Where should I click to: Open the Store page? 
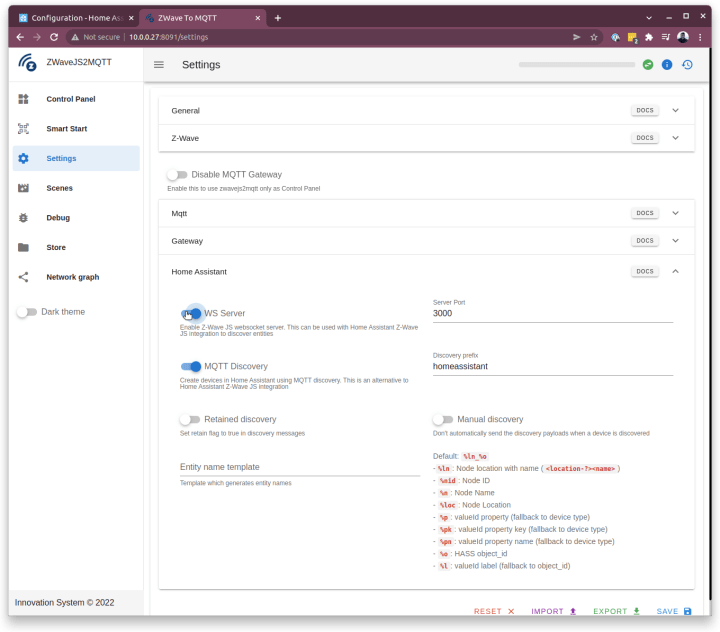point(76,248)
